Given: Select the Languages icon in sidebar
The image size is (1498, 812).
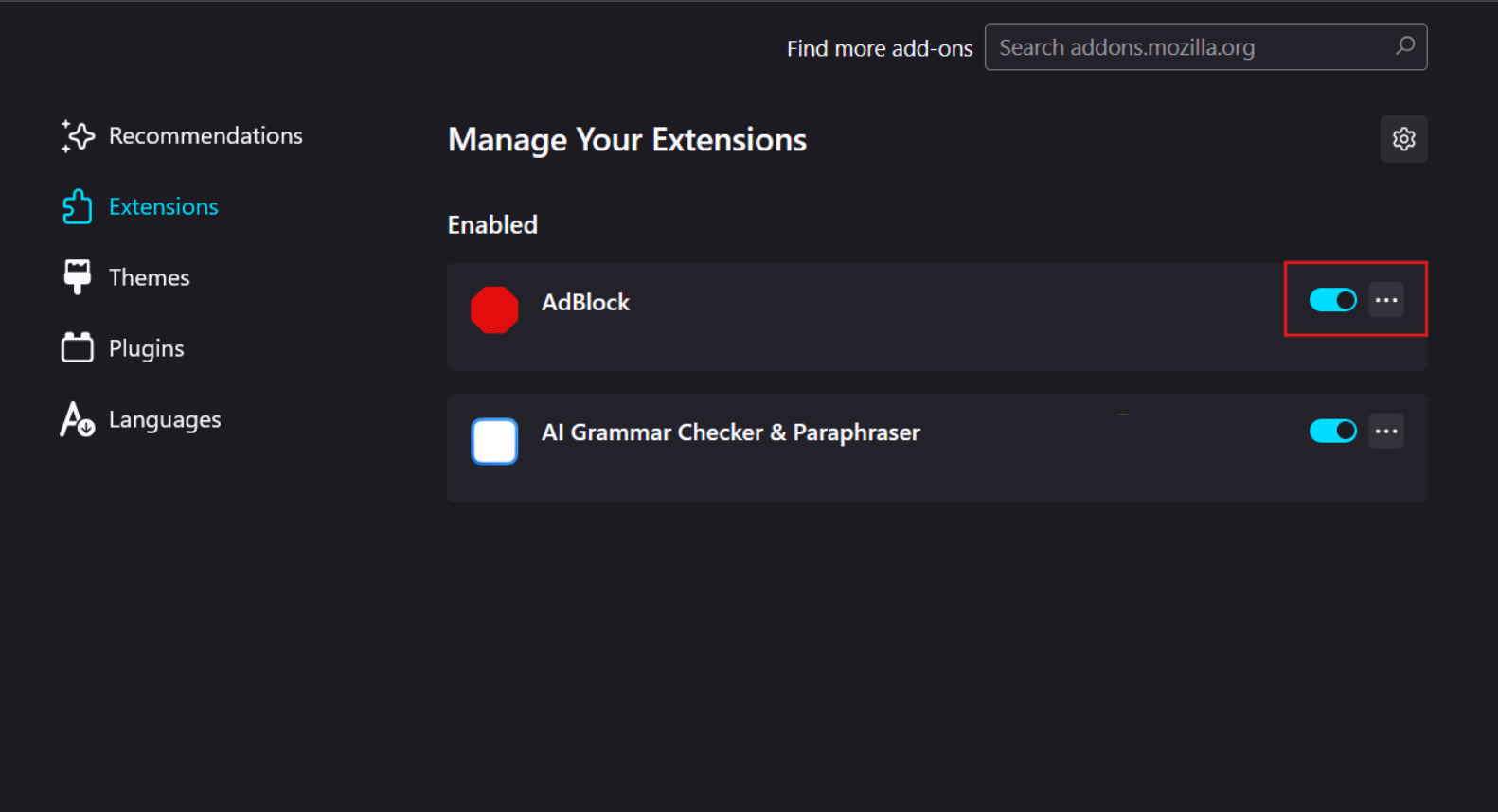Looking at the screenshot, I should tap(77, 419).
